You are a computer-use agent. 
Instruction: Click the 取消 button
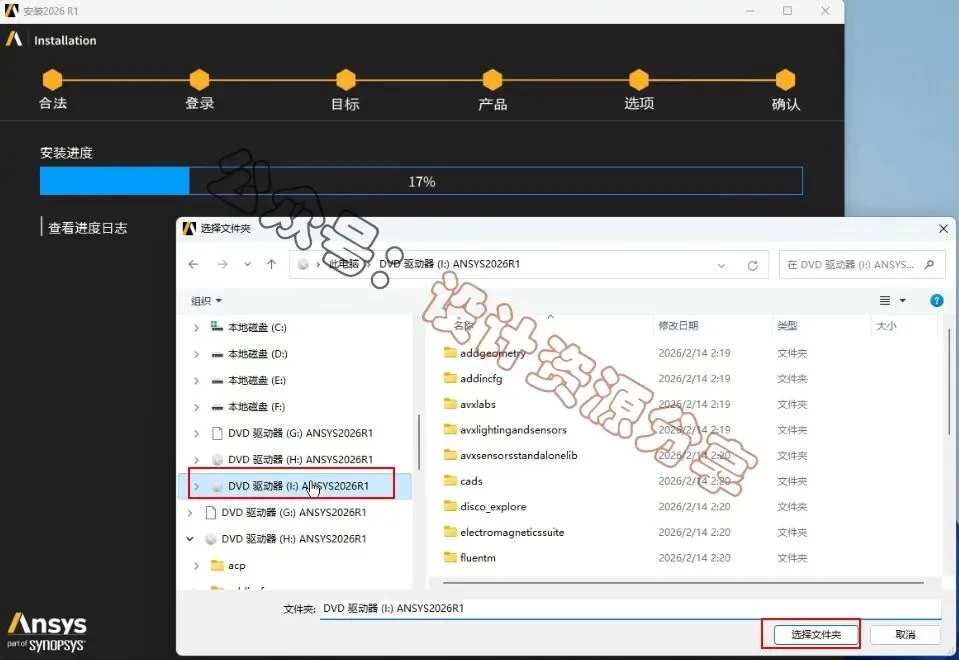(905, 635)
